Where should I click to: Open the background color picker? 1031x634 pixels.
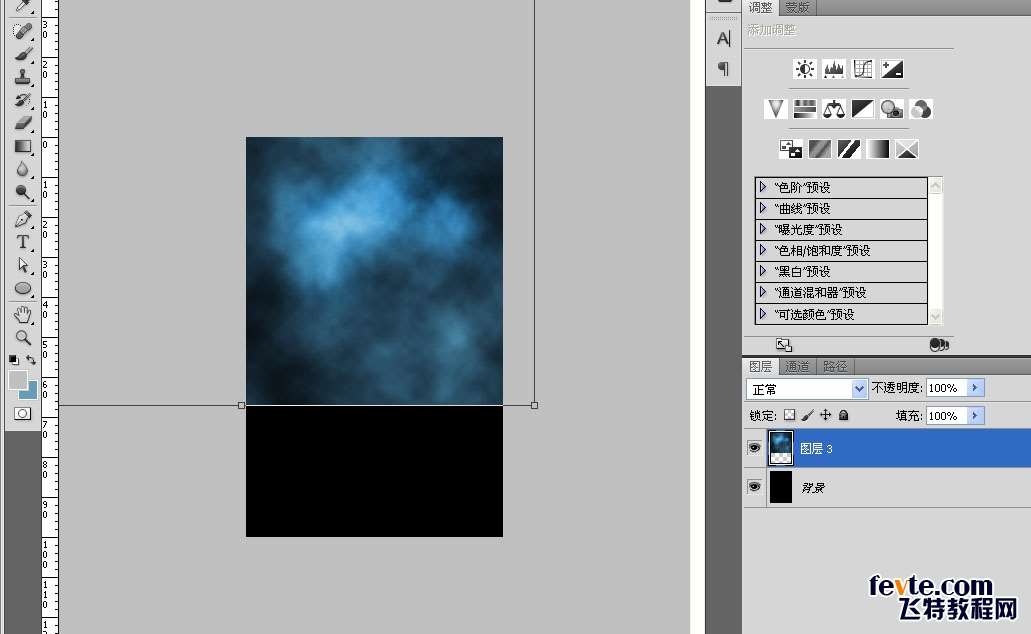pos(30,393)
